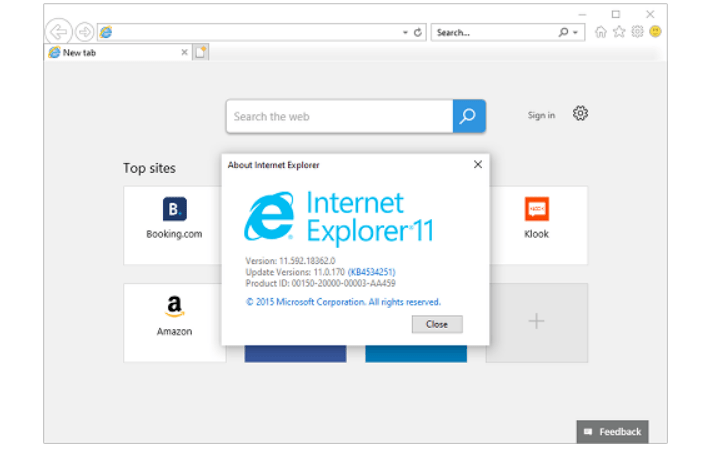
Task: Click the Version: 11.592.18362.0 text
Action: [x=290, y=261]
